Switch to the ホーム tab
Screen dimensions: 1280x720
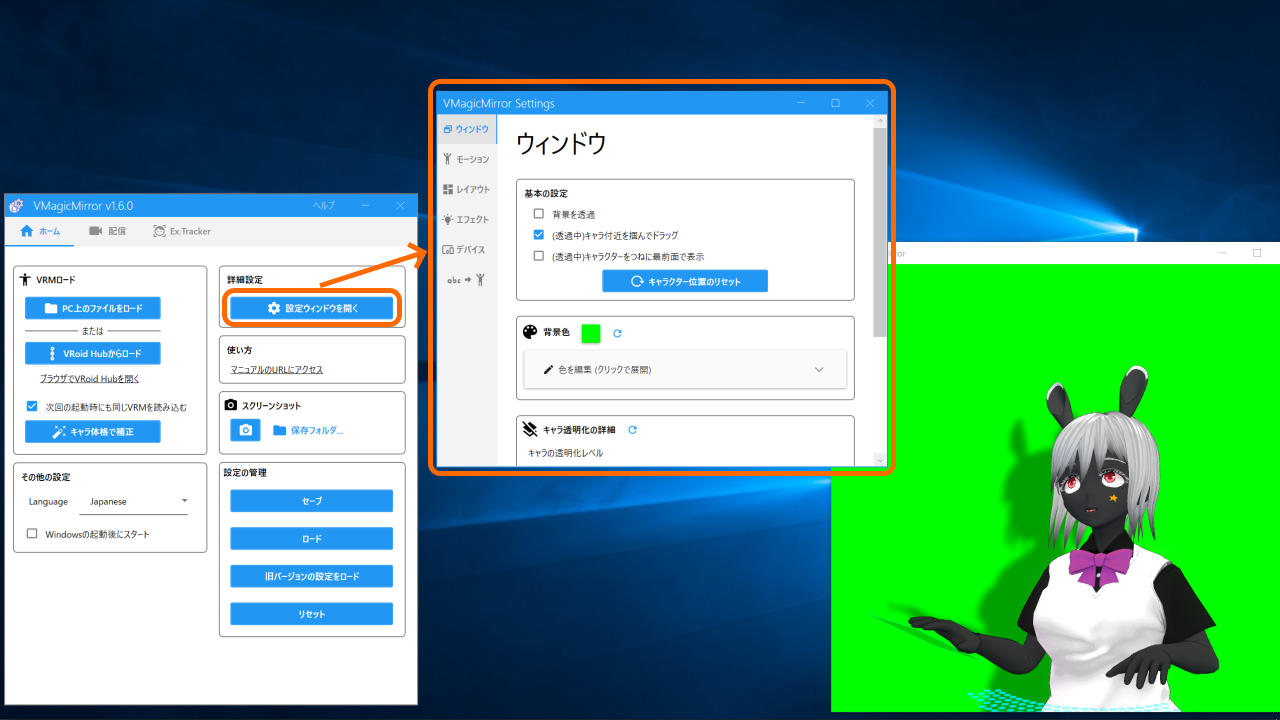tap(40, 231)
